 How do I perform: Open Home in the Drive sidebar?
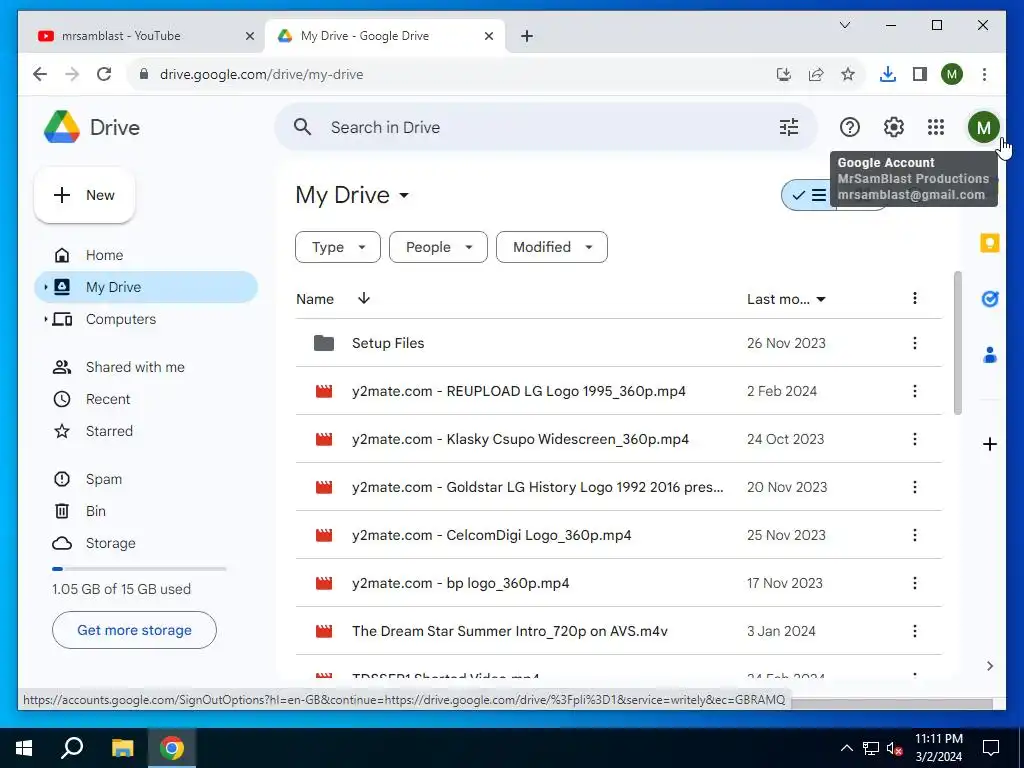[x=146, y=255]
